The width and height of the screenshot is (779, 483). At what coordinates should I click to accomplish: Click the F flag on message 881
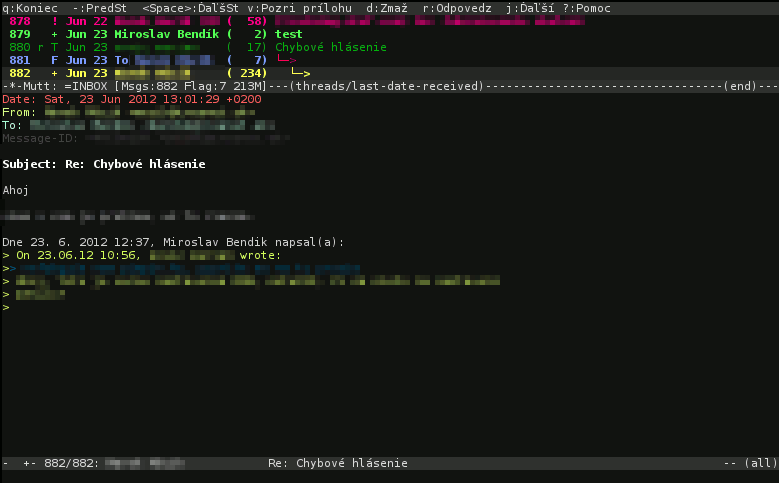click(x=55, y=60)
